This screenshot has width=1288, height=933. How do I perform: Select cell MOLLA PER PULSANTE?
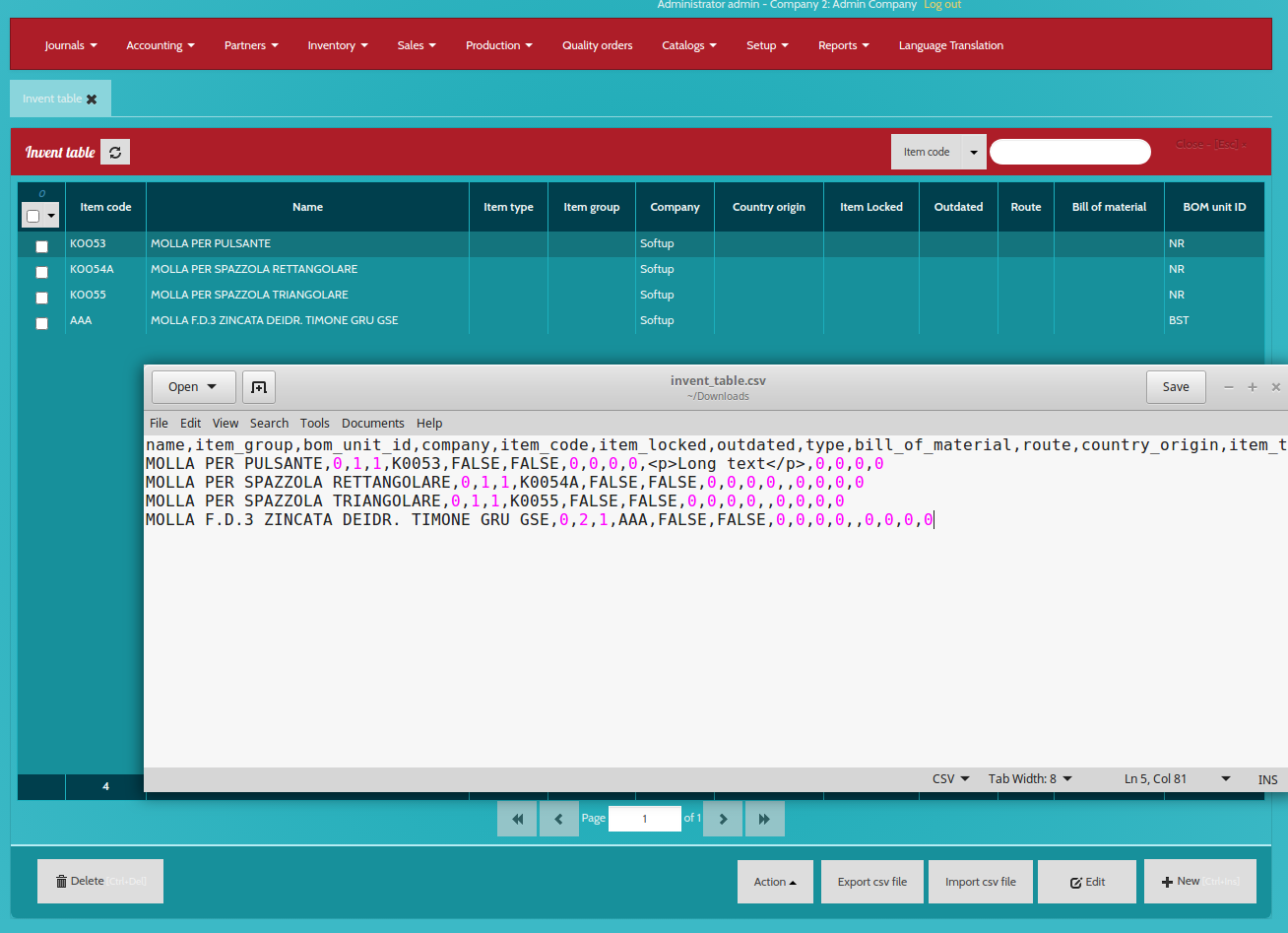point(307,243)
